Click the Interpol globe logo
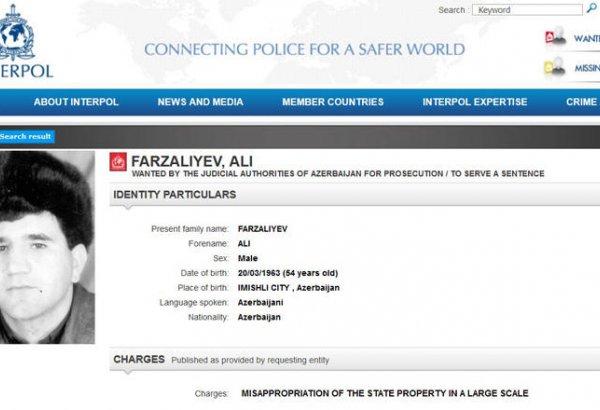The width and height of the screenshot is (600, 410). click(17, 32)
